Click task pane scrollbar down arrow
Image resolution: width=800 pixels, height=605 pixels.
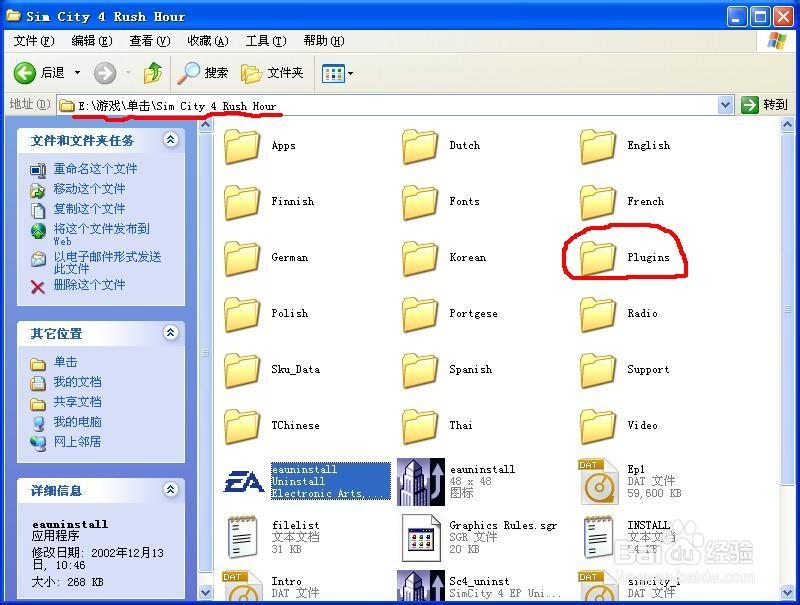[205, 592]
